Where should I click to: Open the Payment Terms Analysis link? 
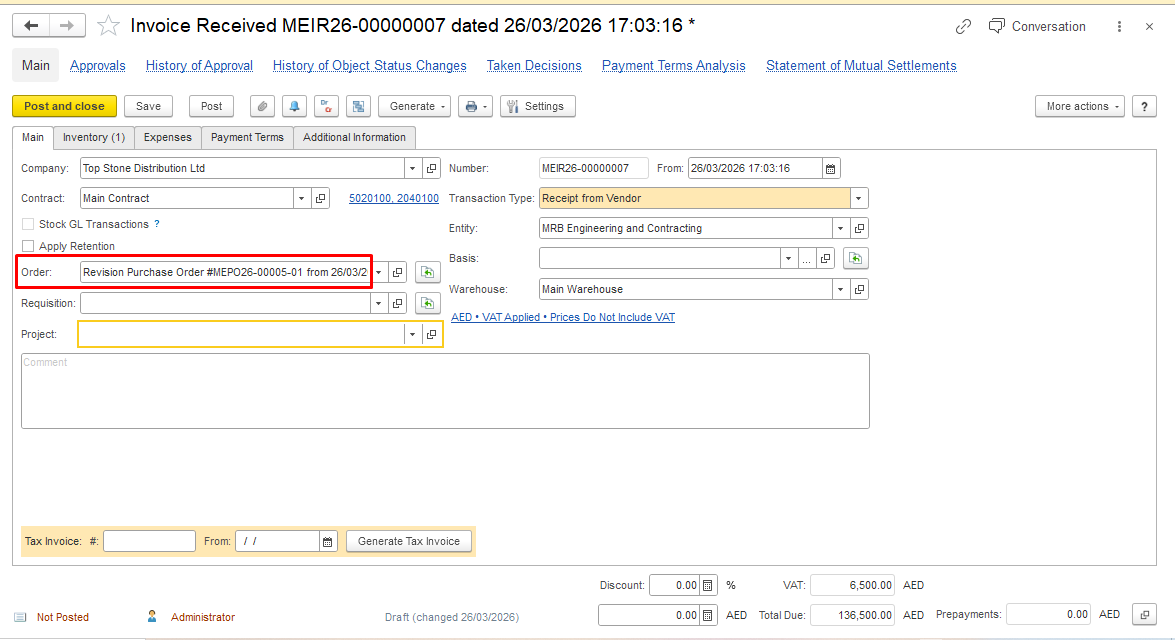[673, 66]
